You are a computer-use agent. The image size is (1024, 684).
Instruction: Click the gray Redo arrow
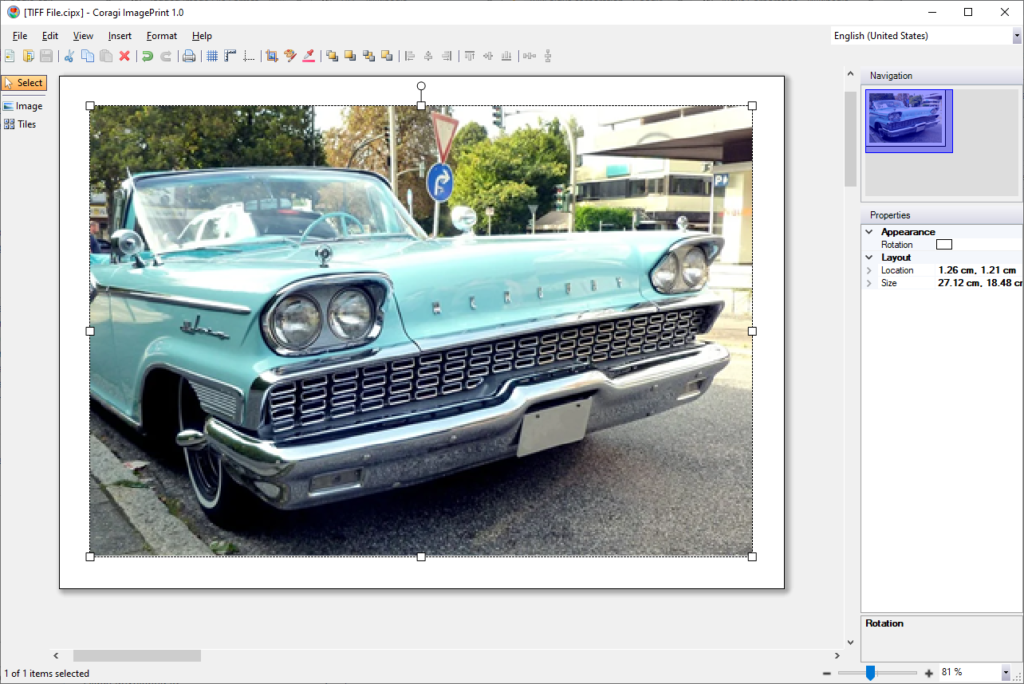coord(166,56)
